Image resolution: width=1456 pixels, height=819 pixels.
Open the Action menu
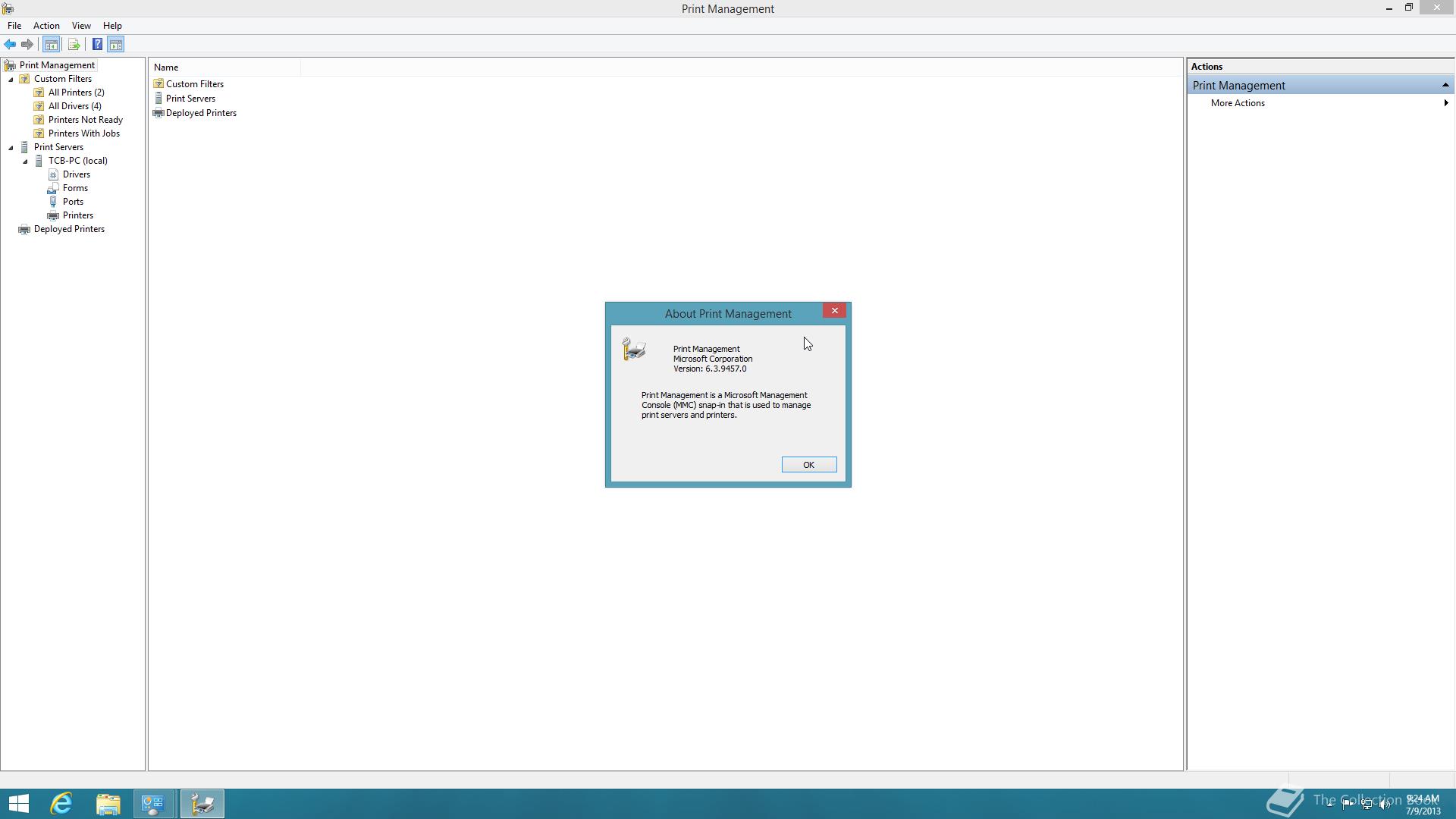pos(46,26)
